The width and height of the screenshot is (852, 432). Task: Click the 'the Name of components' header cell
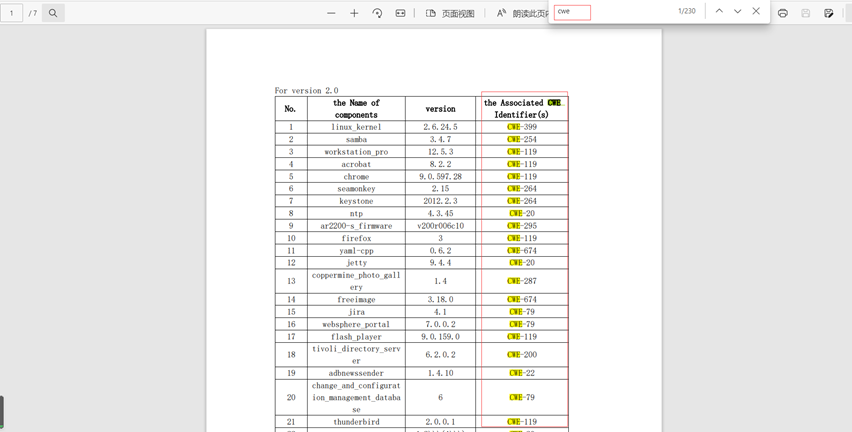point(356,109)
